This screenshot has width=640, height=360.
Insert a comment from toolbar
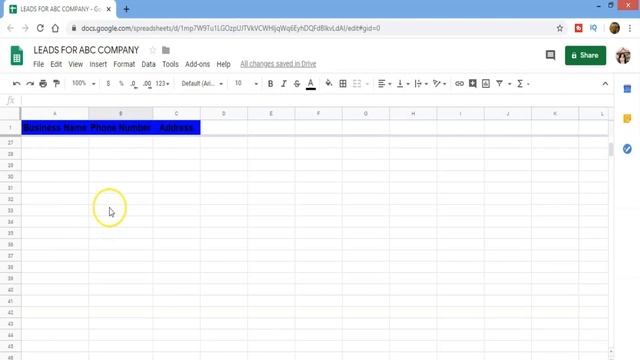coord(473,84)
